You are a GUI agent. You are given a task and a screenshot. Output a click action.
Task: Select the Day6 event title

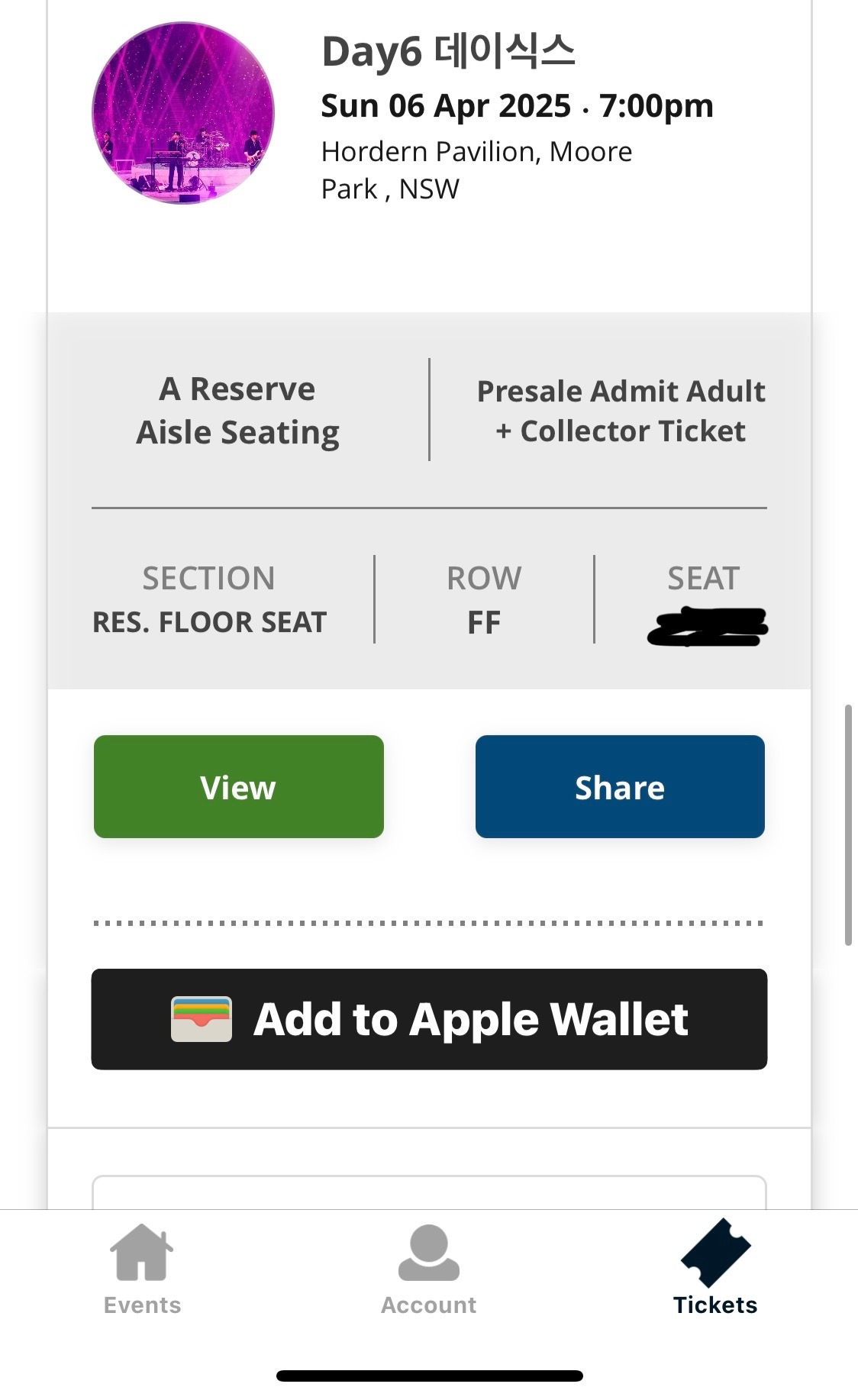[448, 52]
